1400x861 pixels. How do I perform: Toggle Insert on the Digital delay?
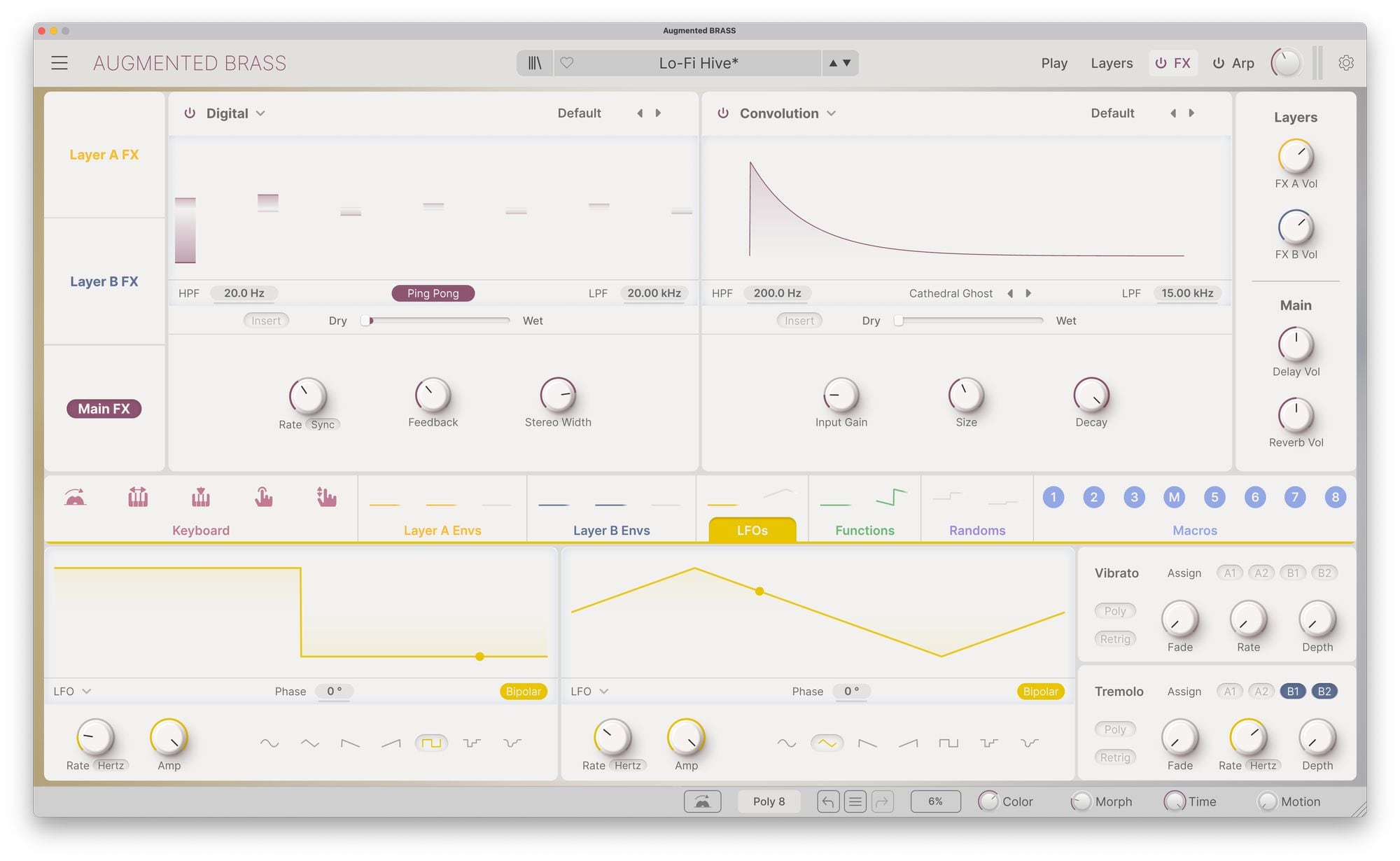(266, 321)
